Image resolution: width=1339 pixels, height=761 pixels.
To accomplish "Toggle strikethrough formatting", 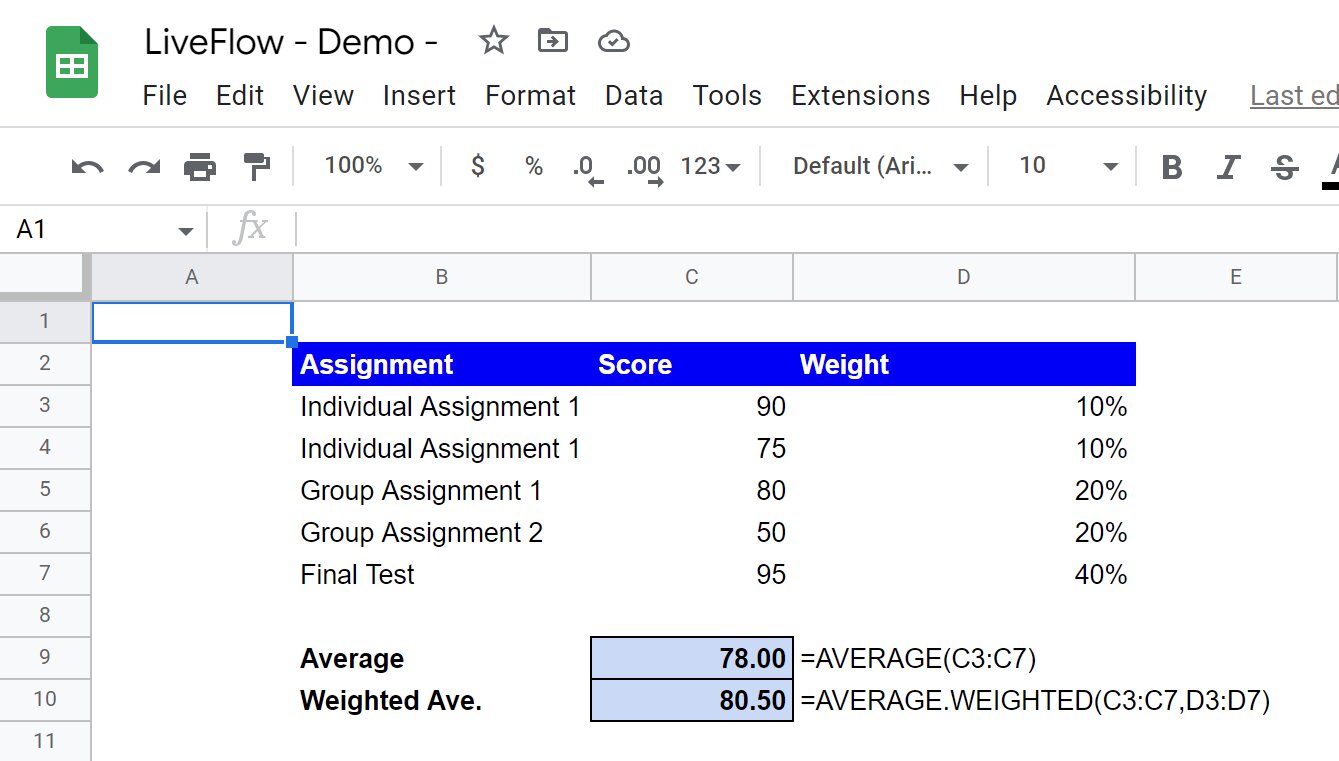I will (x=1284, y=167).
